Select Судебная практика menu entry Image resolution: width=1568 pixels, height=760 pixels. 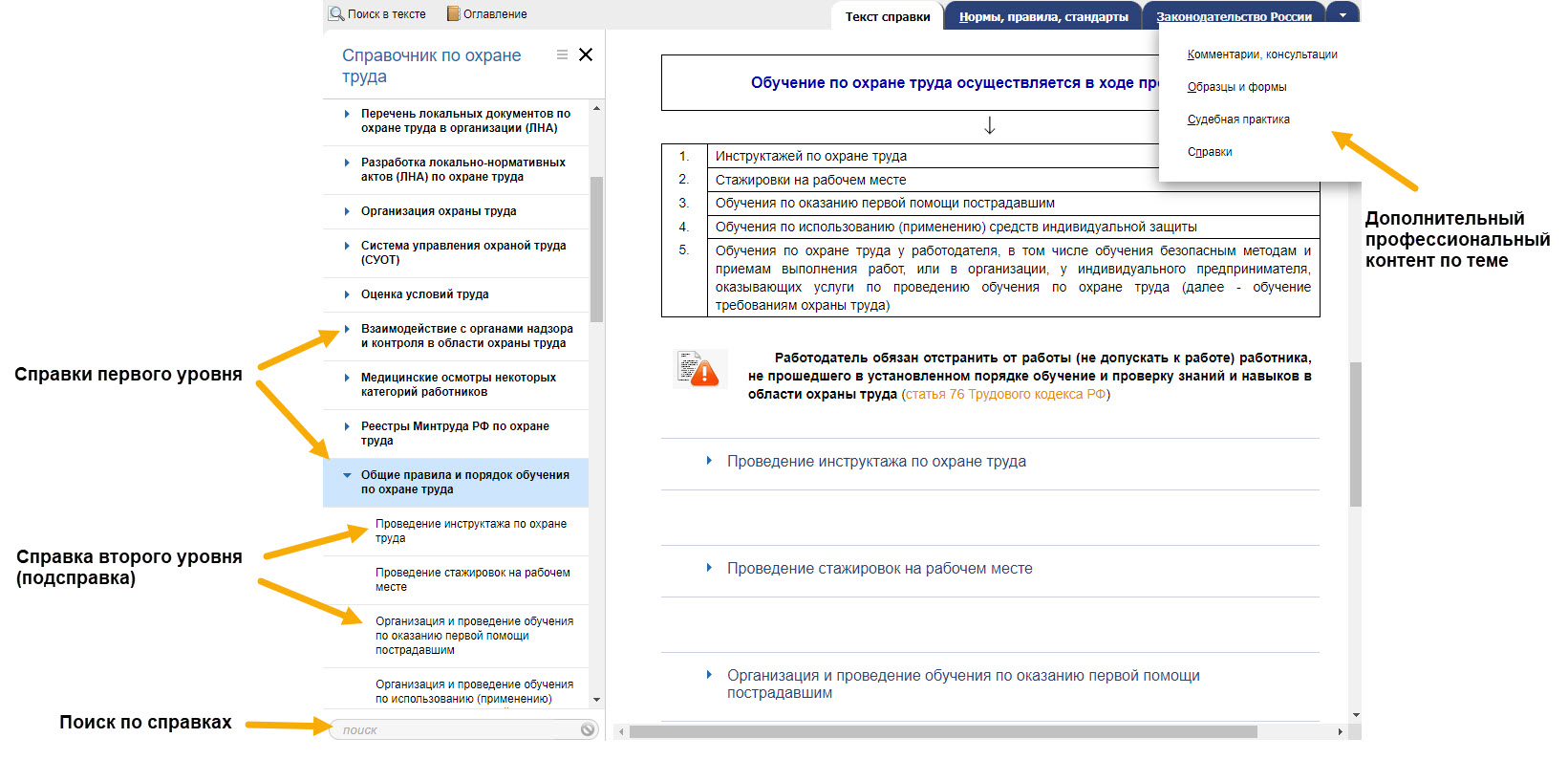1238,119
